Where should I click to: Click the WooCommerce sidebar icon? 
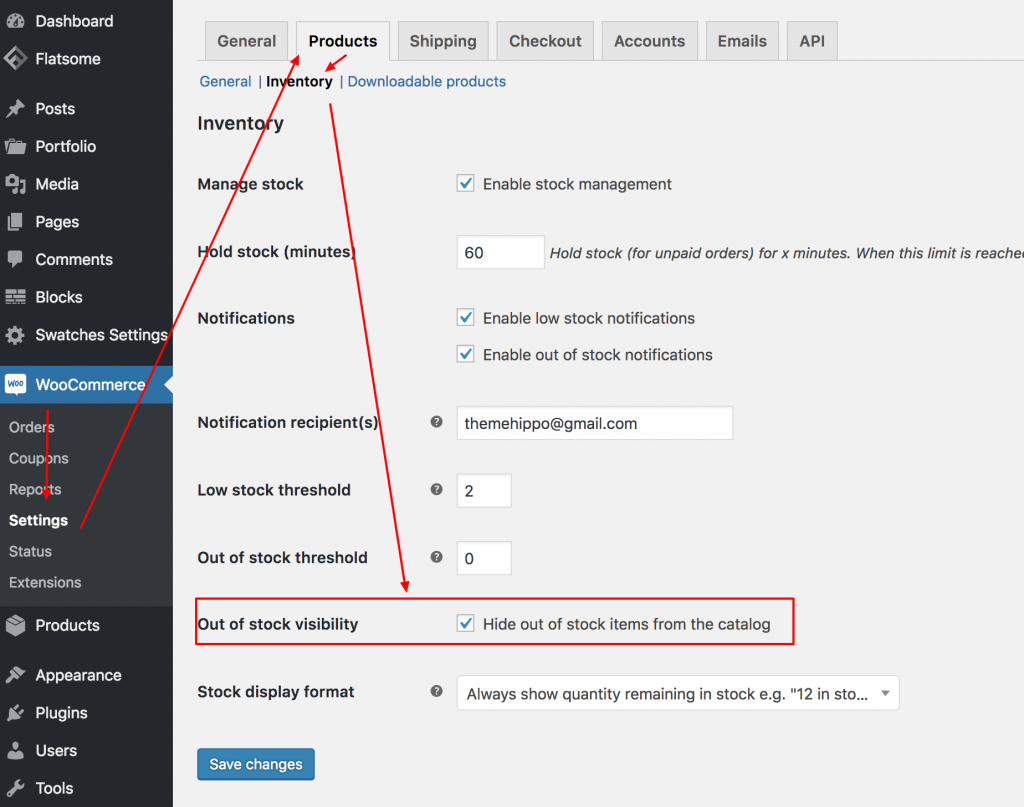(x=17, y=384)
